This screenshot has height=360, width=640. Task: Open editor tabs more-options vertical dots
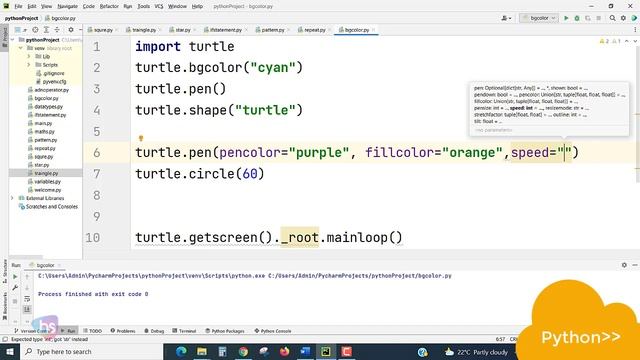point(635,30)
